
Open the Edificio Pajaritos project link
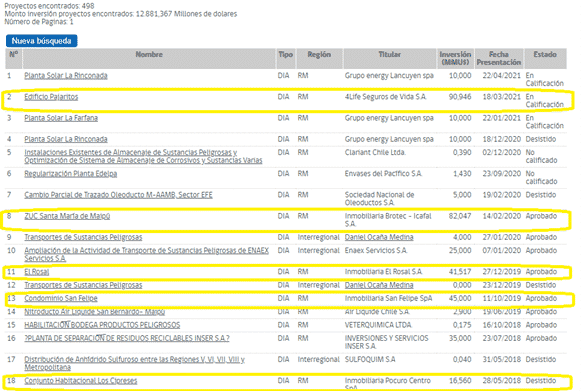(51, 97)
